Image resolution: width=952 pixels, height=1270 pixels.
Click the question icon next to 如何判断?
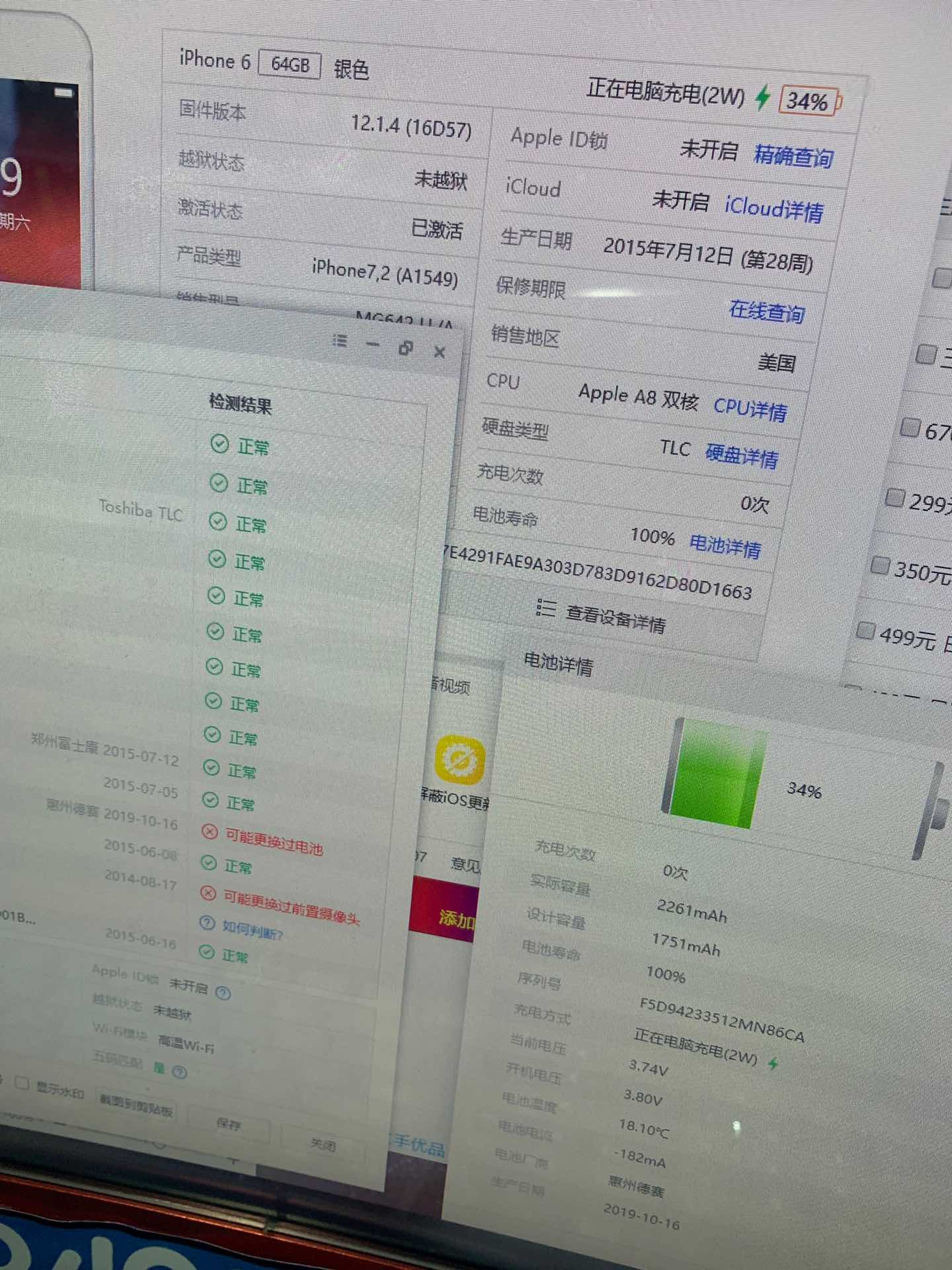(208, 923)
